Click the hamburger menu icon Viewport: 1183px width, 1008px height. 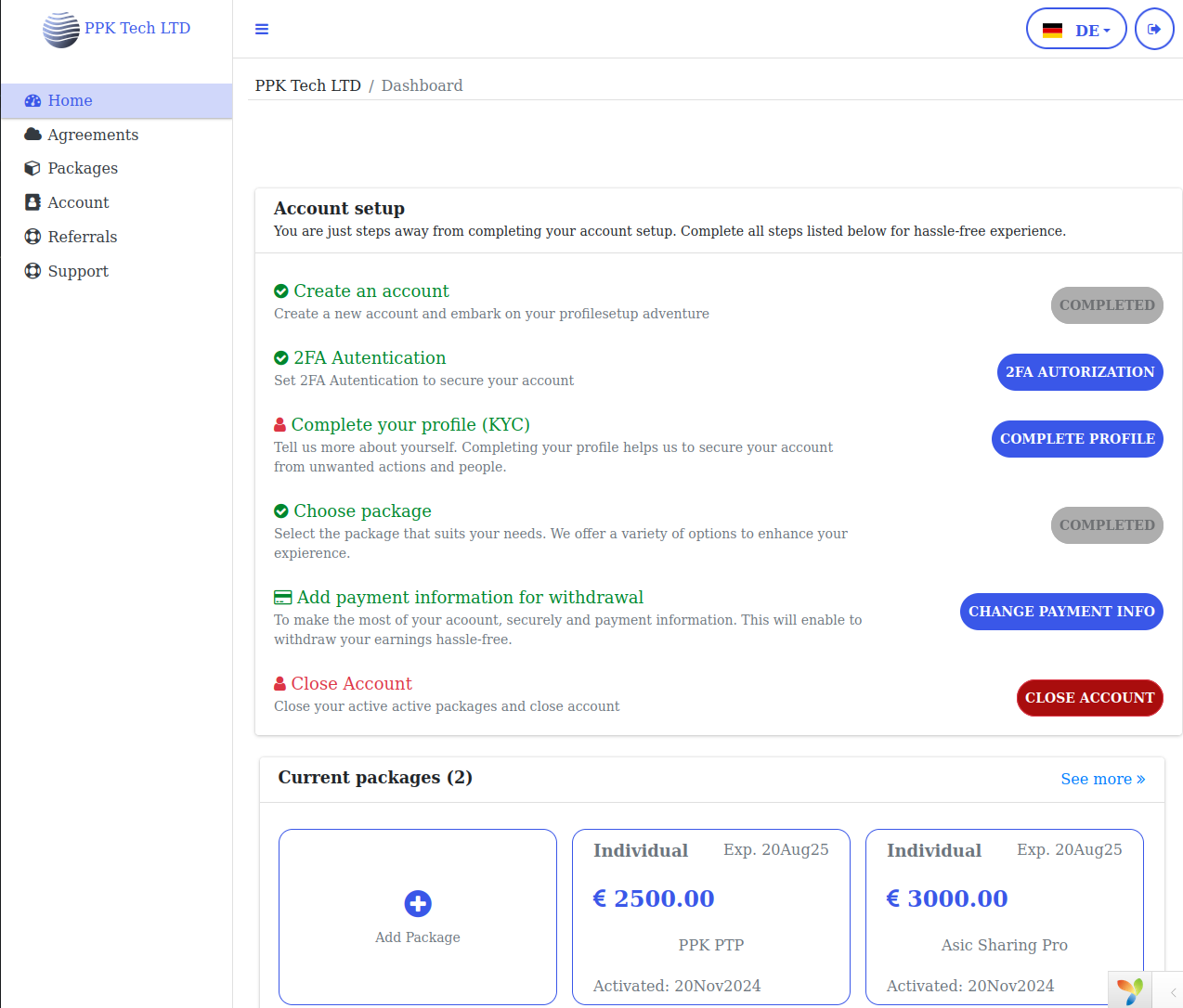(262, 30)
